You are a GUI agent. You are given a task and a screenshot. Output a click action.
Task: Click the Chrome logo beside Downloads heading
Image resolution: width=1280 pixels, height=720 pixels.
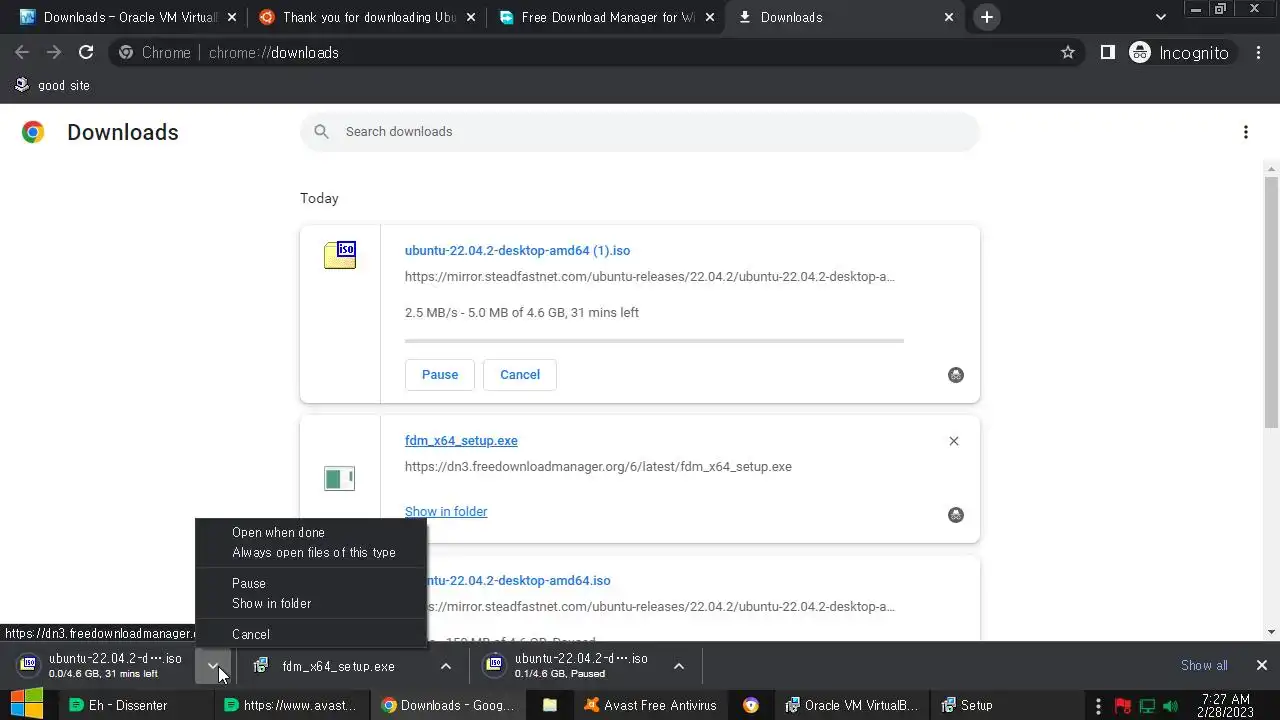33,132
